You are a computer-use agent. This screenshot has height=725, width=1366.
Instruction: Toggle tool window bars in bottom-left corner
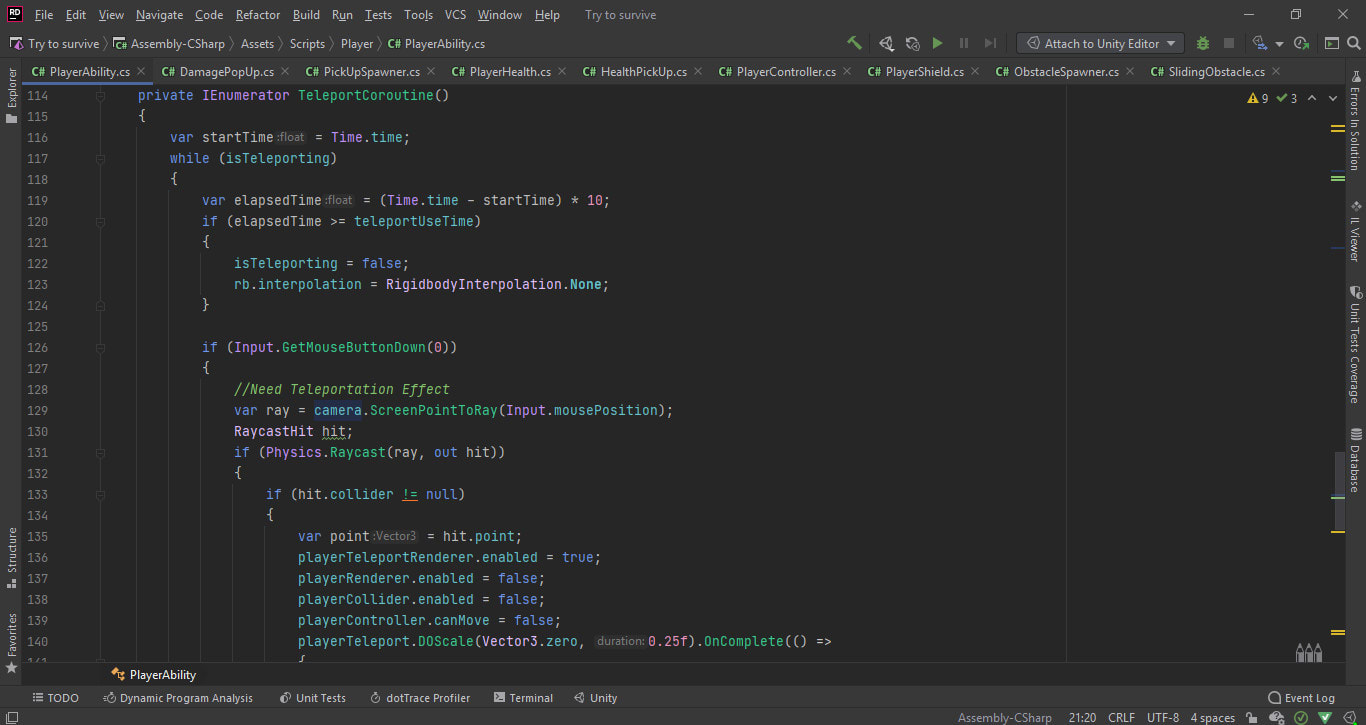tap(11, 718)
